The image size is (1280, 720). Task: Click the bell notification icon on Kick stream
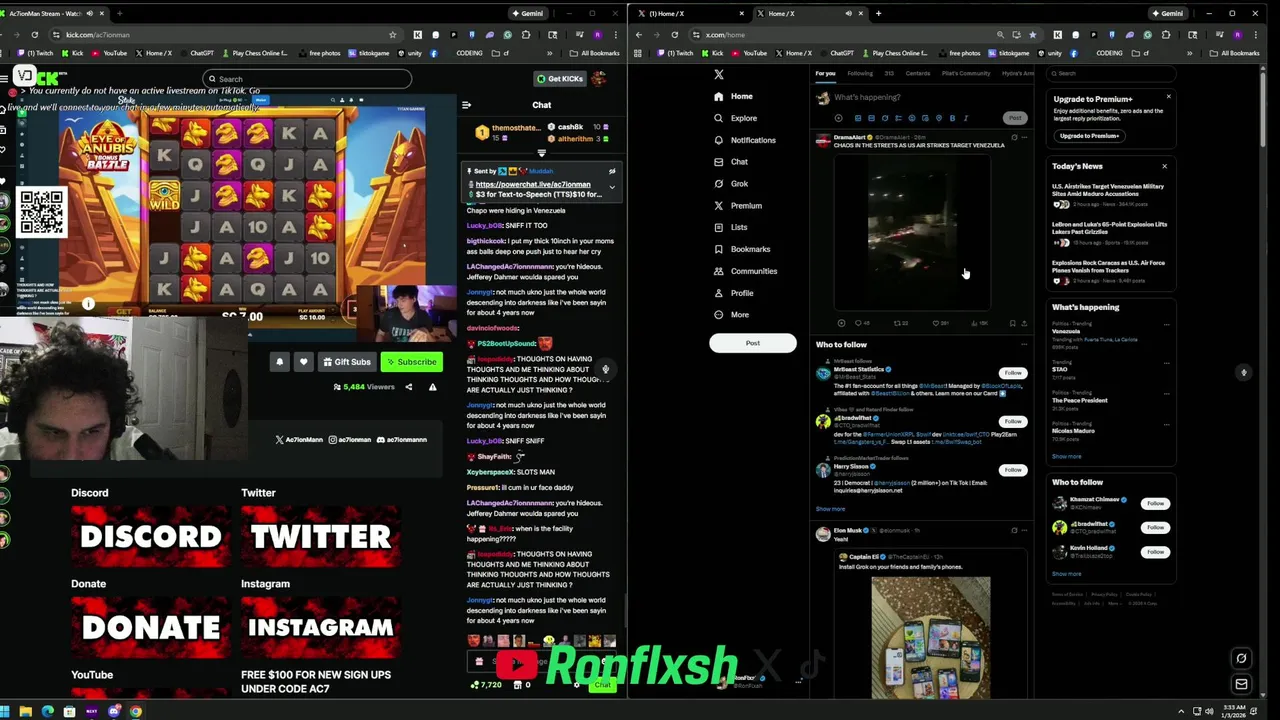click(x=279, y=362)
